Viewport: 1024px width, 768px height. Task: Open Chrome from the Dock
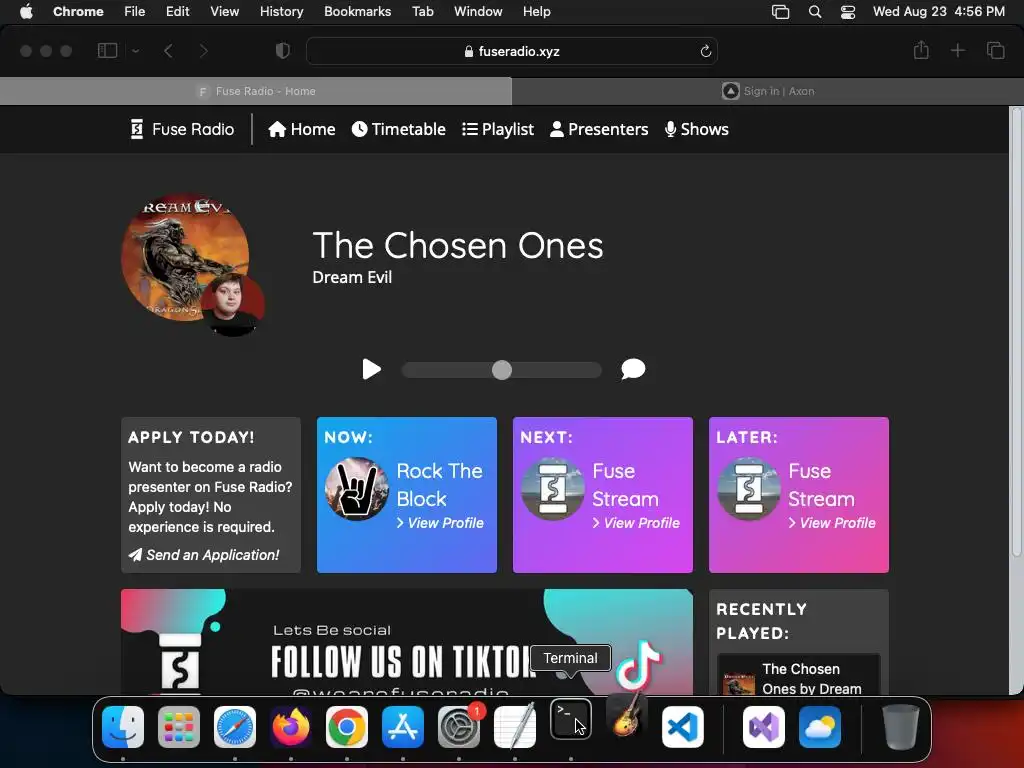click(347, 727)
